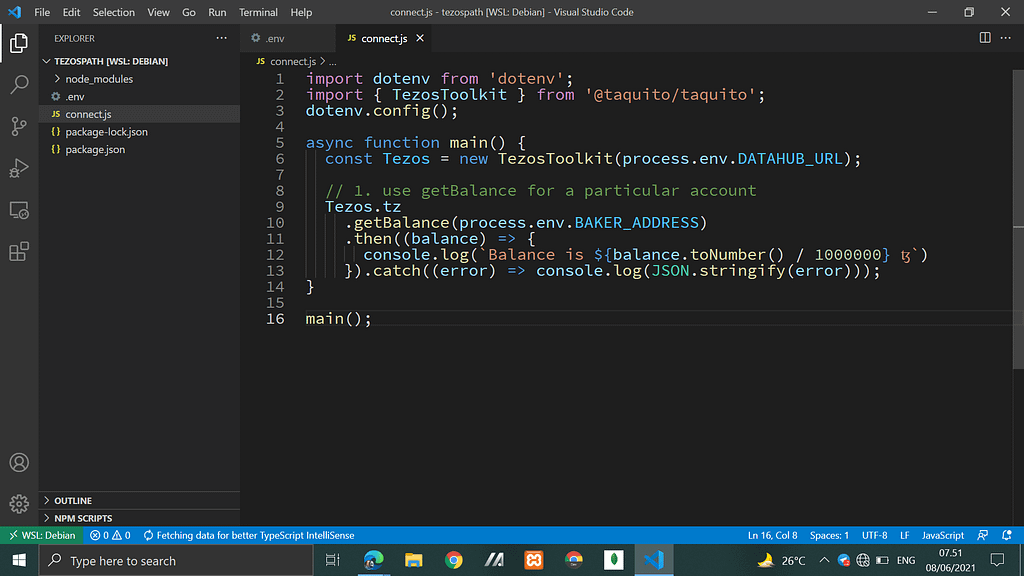Screen dimensions: 1024x576
Task: Open the Windows Start menu
Action: tap(19, 560)
